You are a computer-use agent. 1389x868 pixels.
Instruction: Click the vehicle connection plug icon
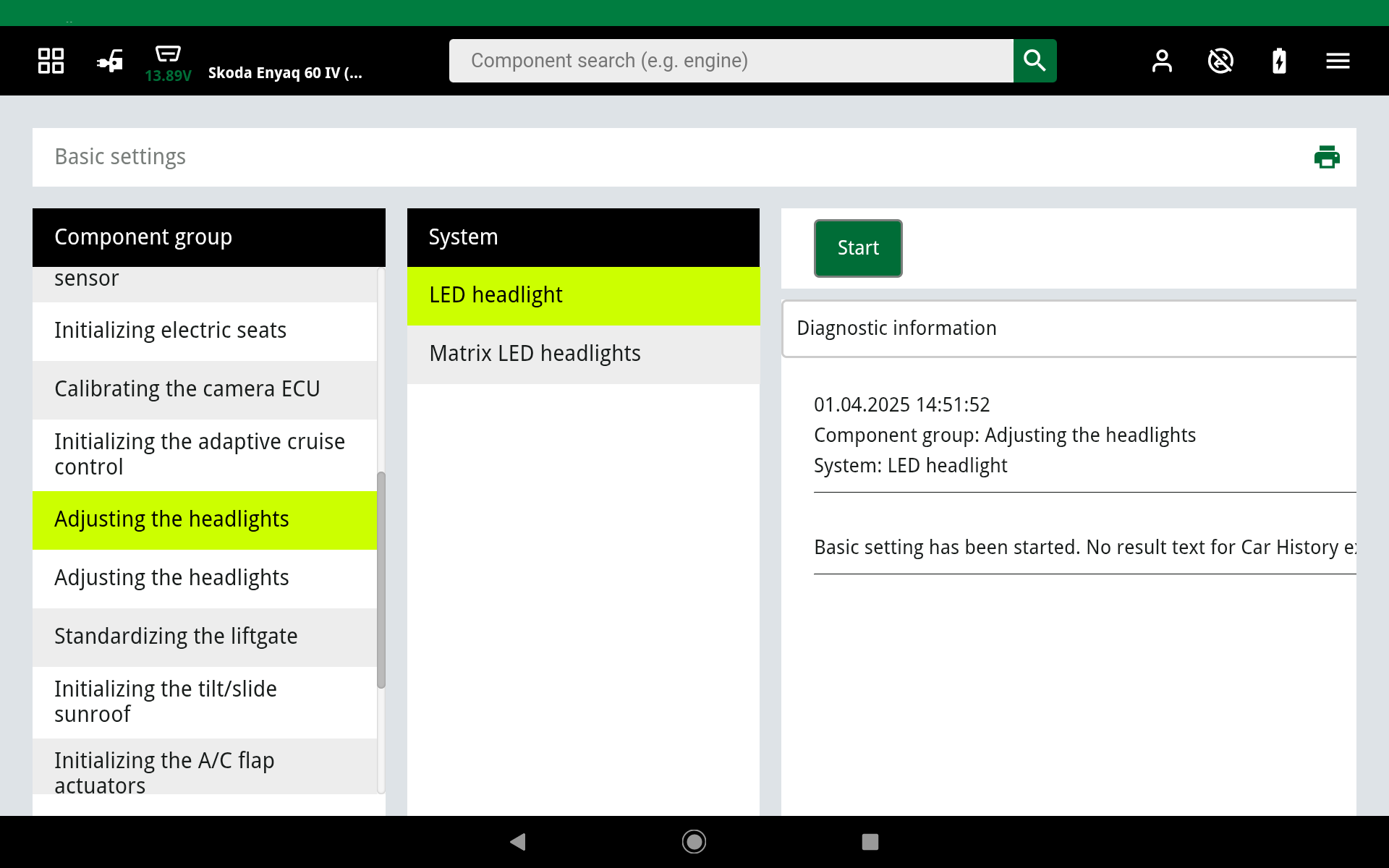pyautogui.click(x=110, y=61)
